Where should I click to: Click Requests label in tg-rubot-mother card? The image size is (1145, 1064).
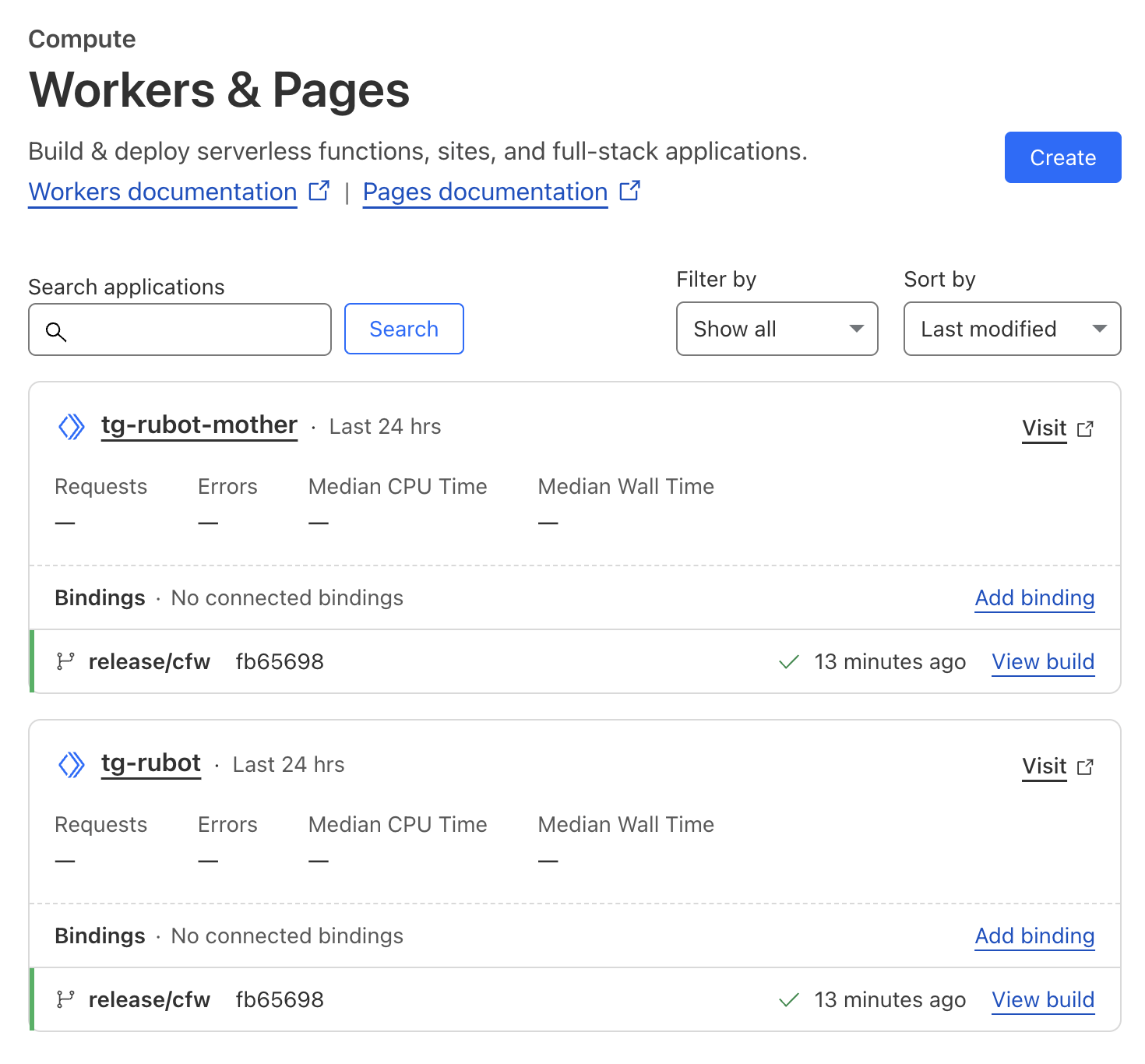click(101, 487)
